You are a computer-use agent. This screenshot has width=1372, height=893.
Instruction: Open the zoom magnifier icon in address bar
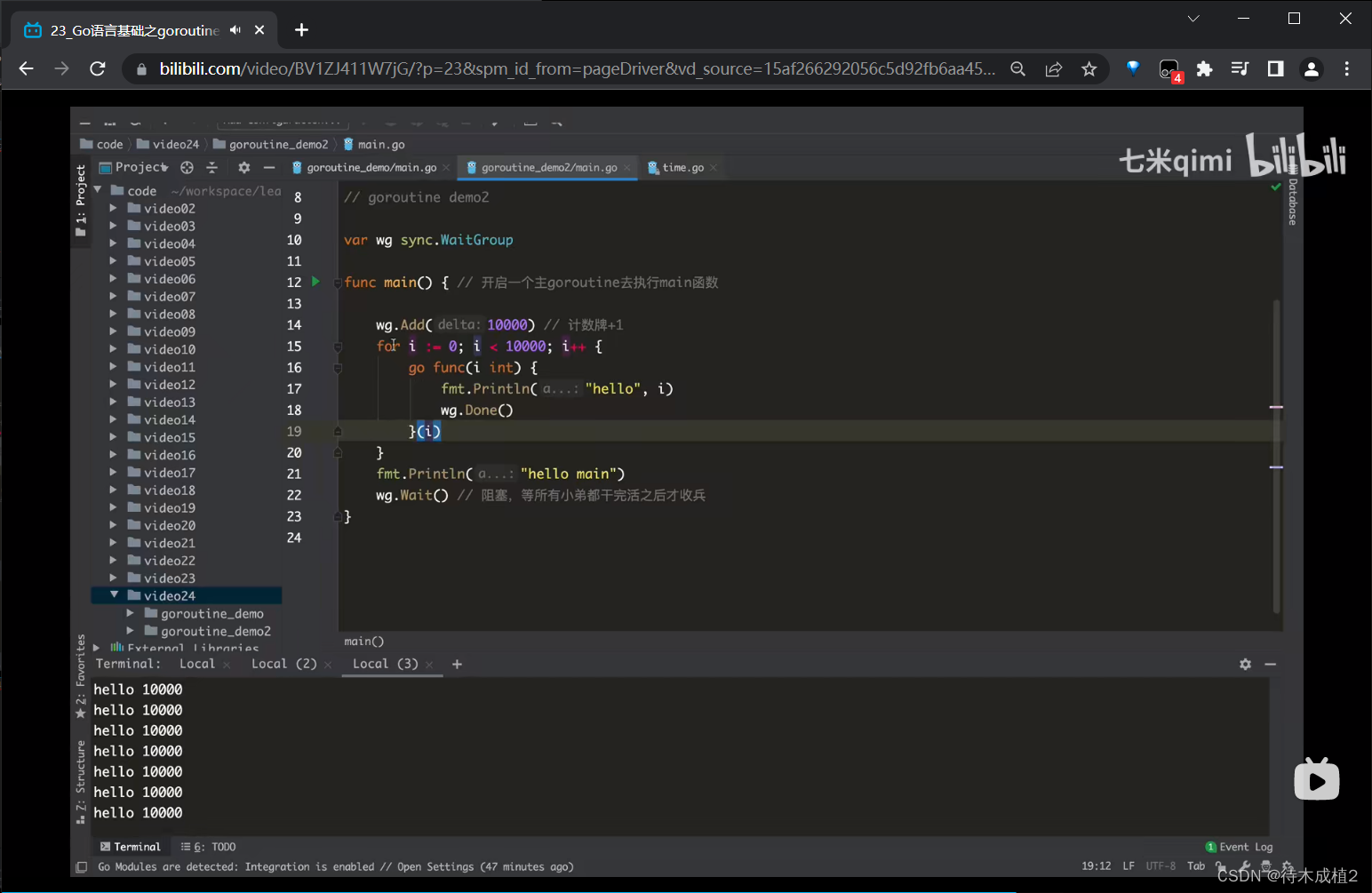tap(1018, 68)
